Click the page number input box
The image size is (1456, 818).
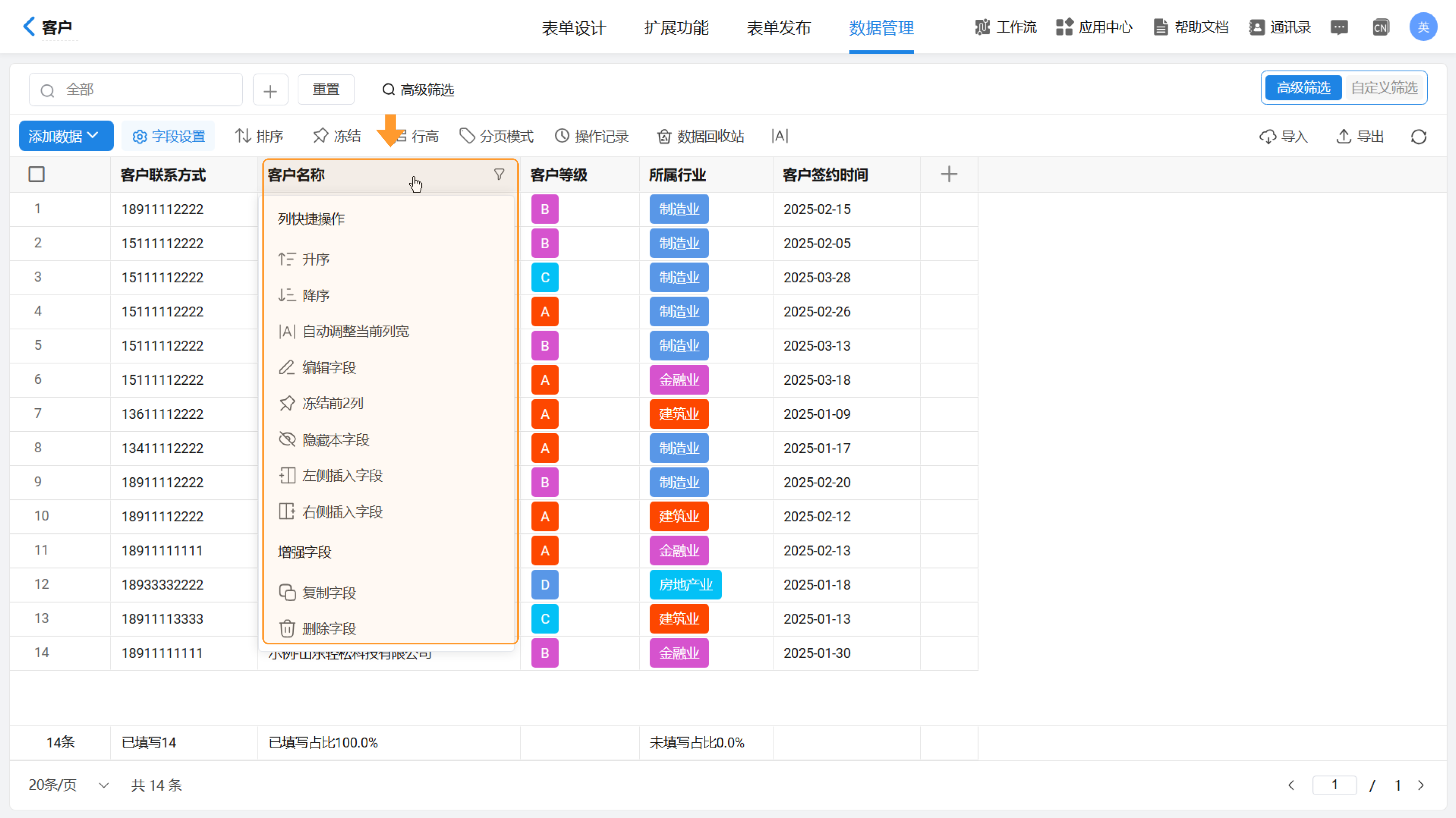[x=1335, y=785]
